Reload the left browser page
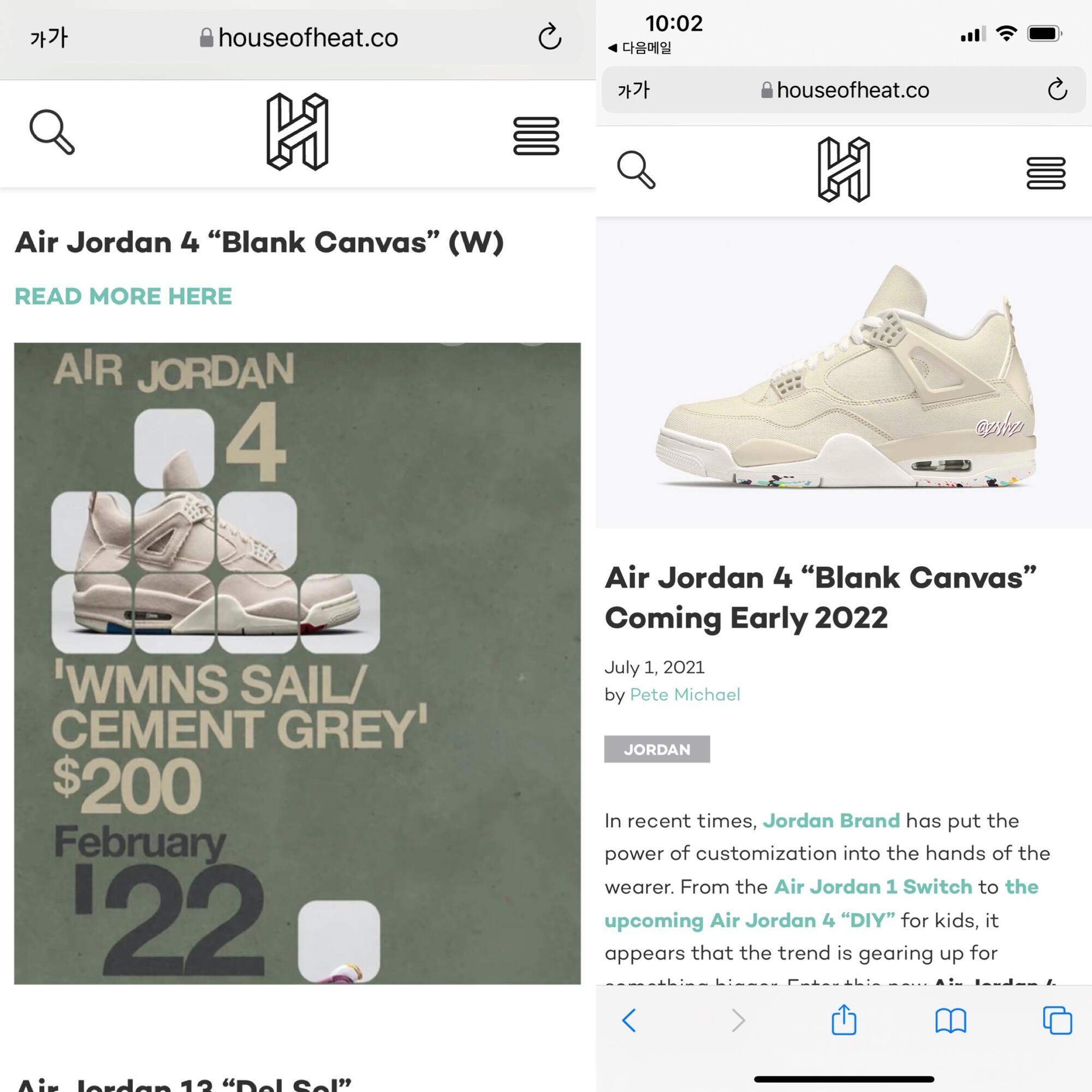The image size is (1092, 1092). click(549, 37)
